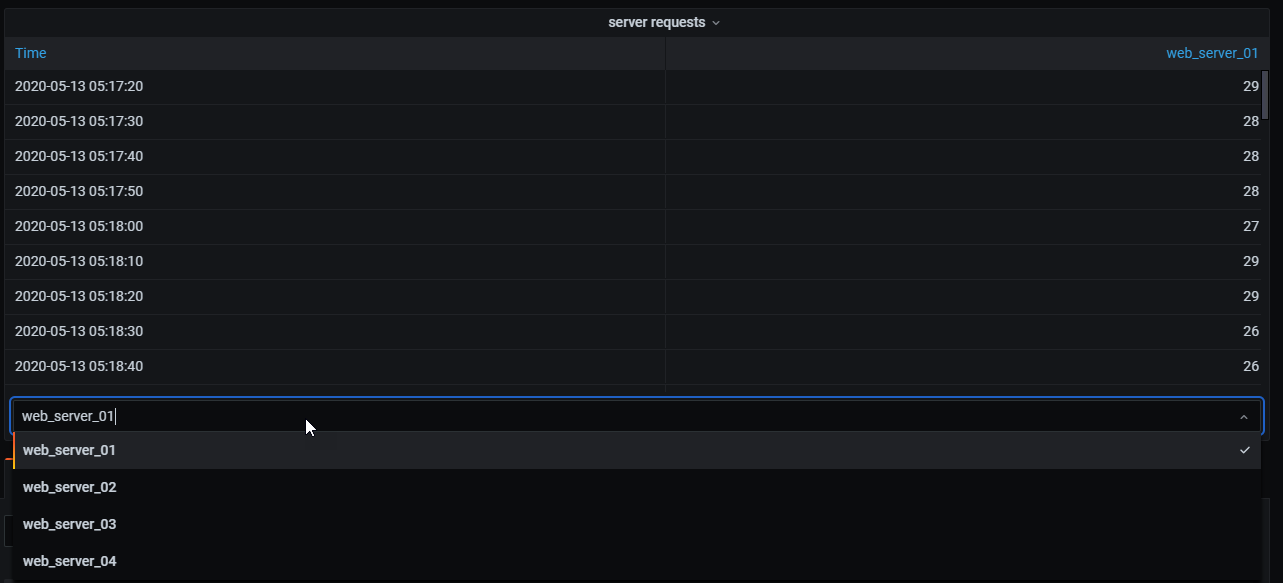Viewport: 1283px width, 583px height.
Task: Click the dropdown caret on the server selector field
Action: (1243, 416)
